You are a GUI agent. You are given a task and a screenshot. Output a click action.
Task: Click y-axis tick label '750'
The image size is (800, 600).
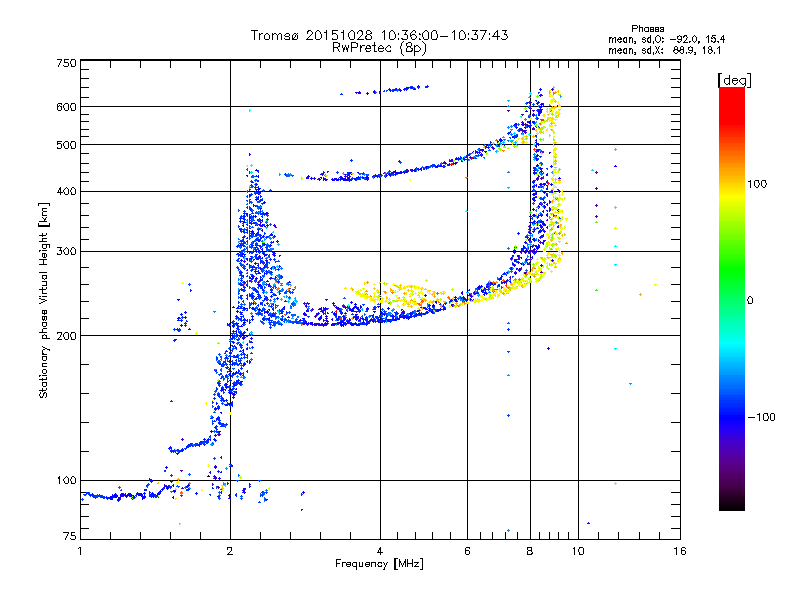click(x=67, y=63)
